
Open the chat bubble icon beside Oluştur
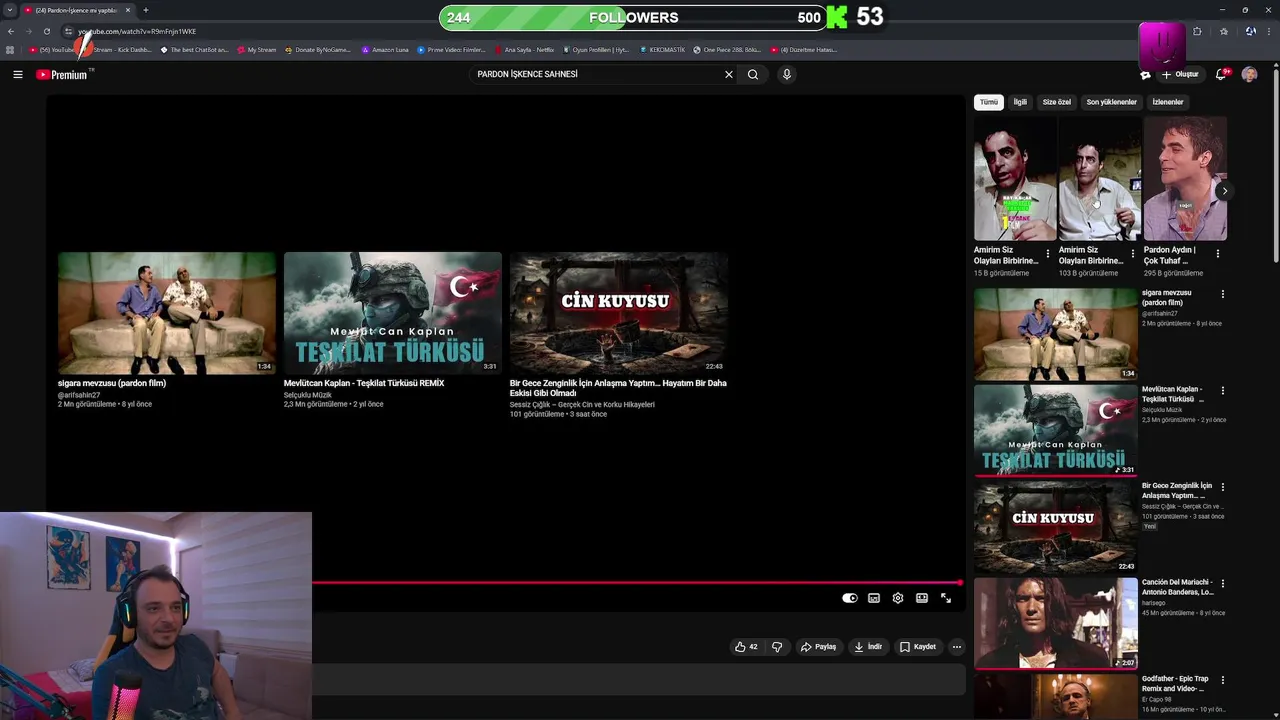click(x=1145, y=75)
